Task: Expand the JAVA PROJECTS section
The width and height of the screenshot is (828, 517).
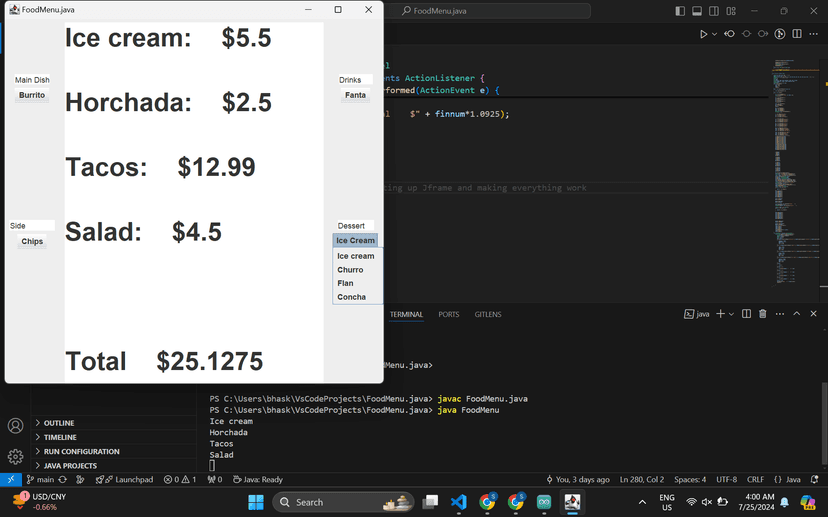Action: coord(70,466)
